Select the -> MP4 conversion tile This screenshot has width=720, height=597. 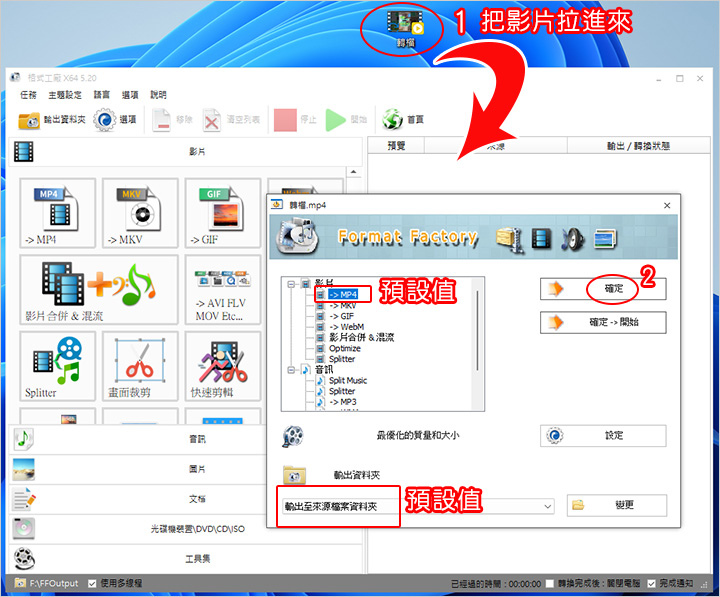(57, 213)
